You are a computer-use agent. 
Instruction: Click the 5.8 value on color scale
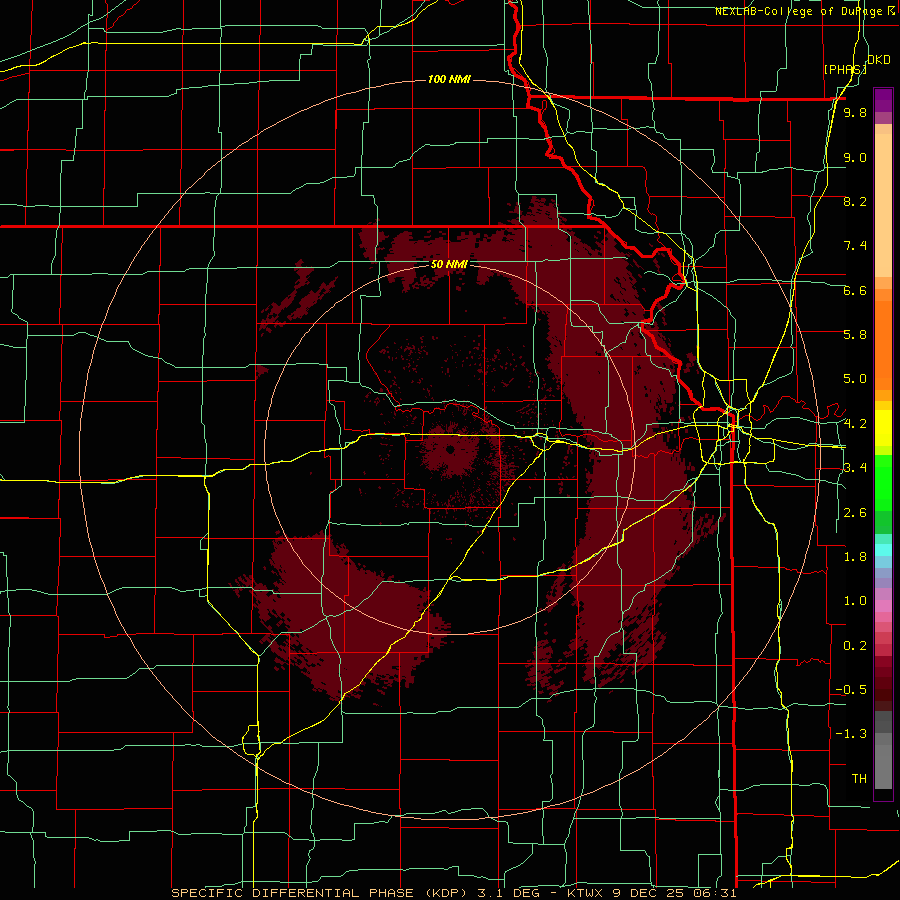click(x=855, y=335)
